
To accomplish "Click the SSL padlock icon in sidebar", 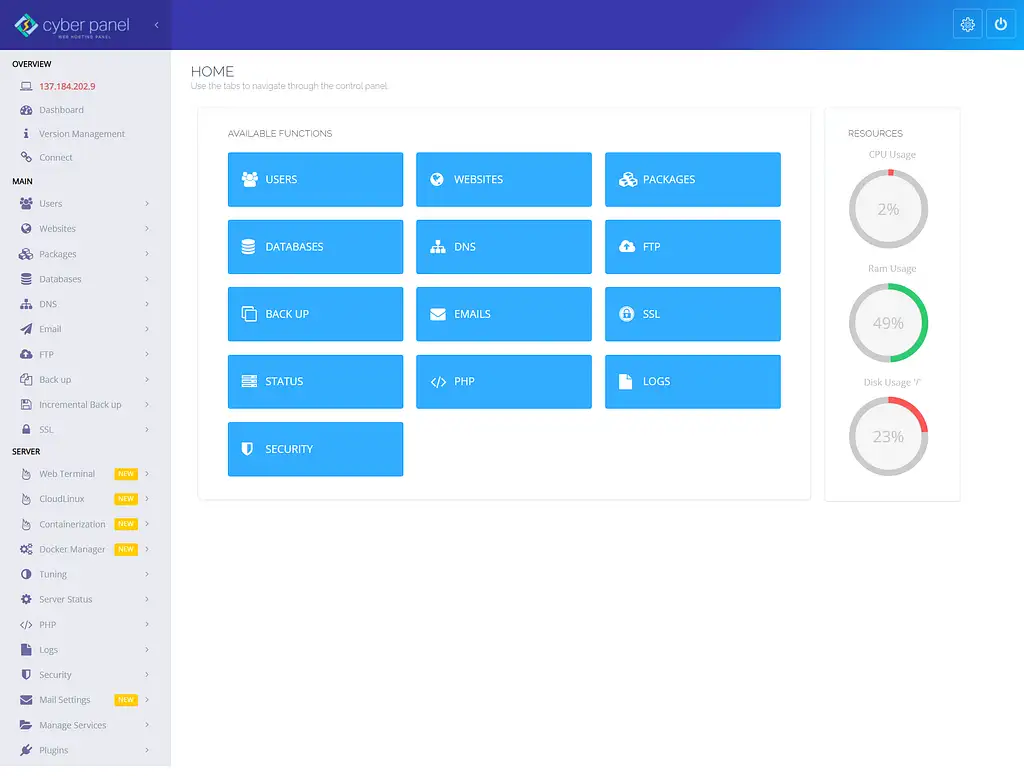I will [26, 429].
